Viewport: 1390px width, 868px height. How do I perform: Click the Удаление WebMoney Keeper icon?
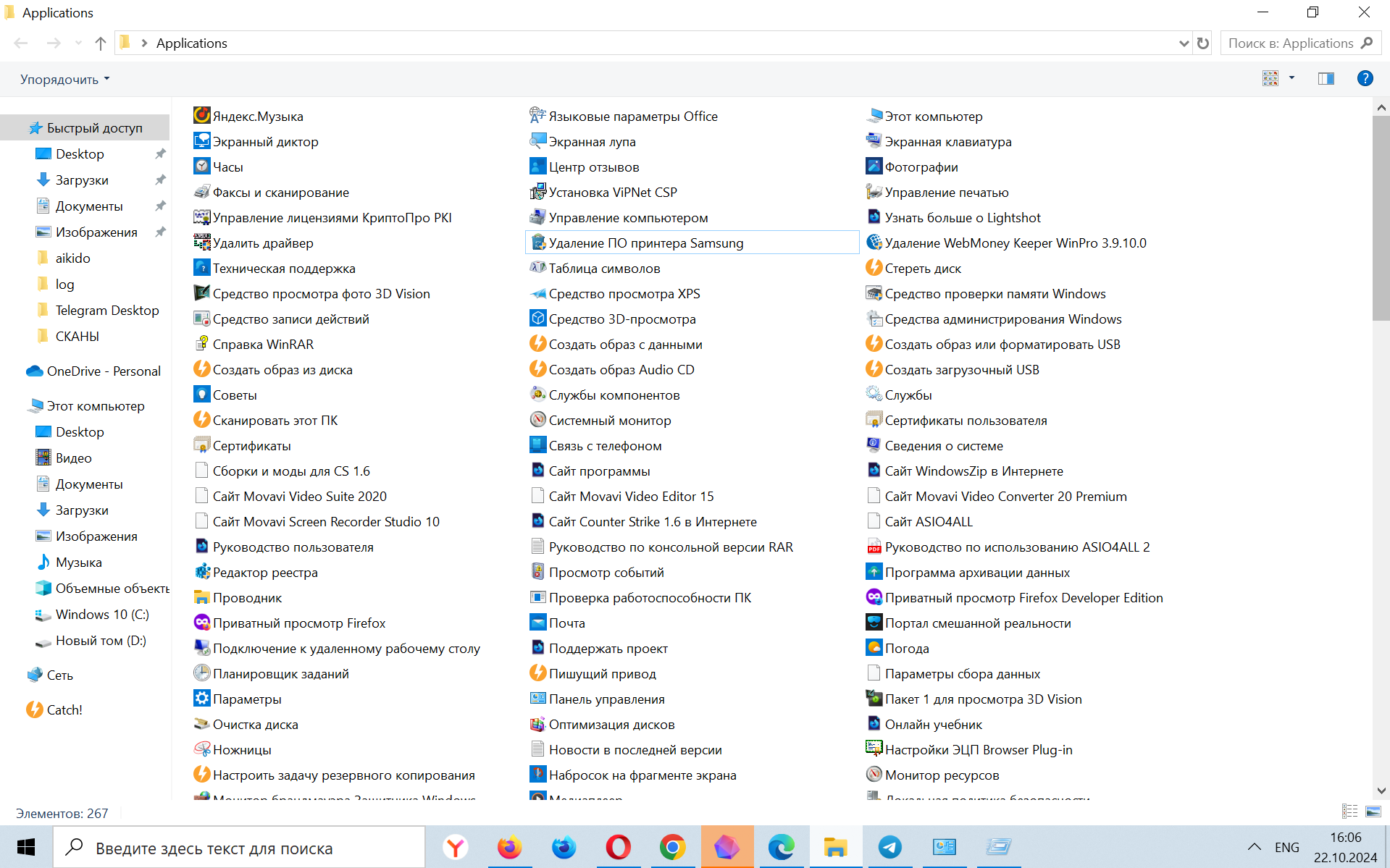tap(874, 242)
